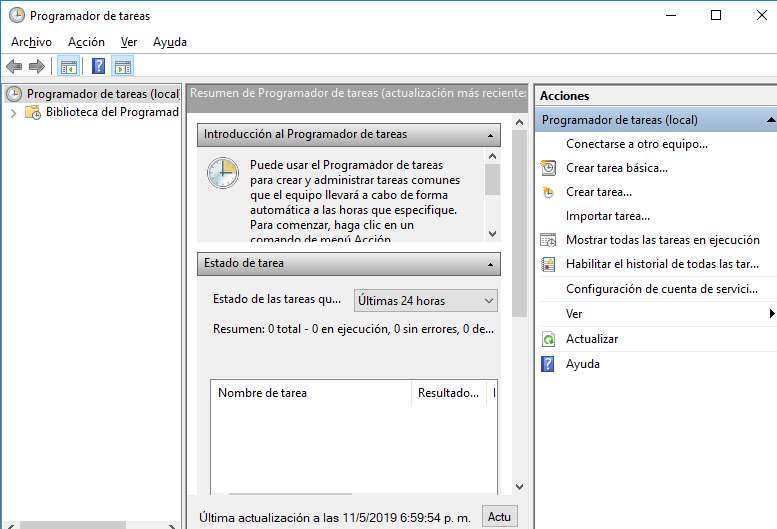Click Importar tarea...
This screenshot has height=529, width=777.
click(x=608, y=216)
